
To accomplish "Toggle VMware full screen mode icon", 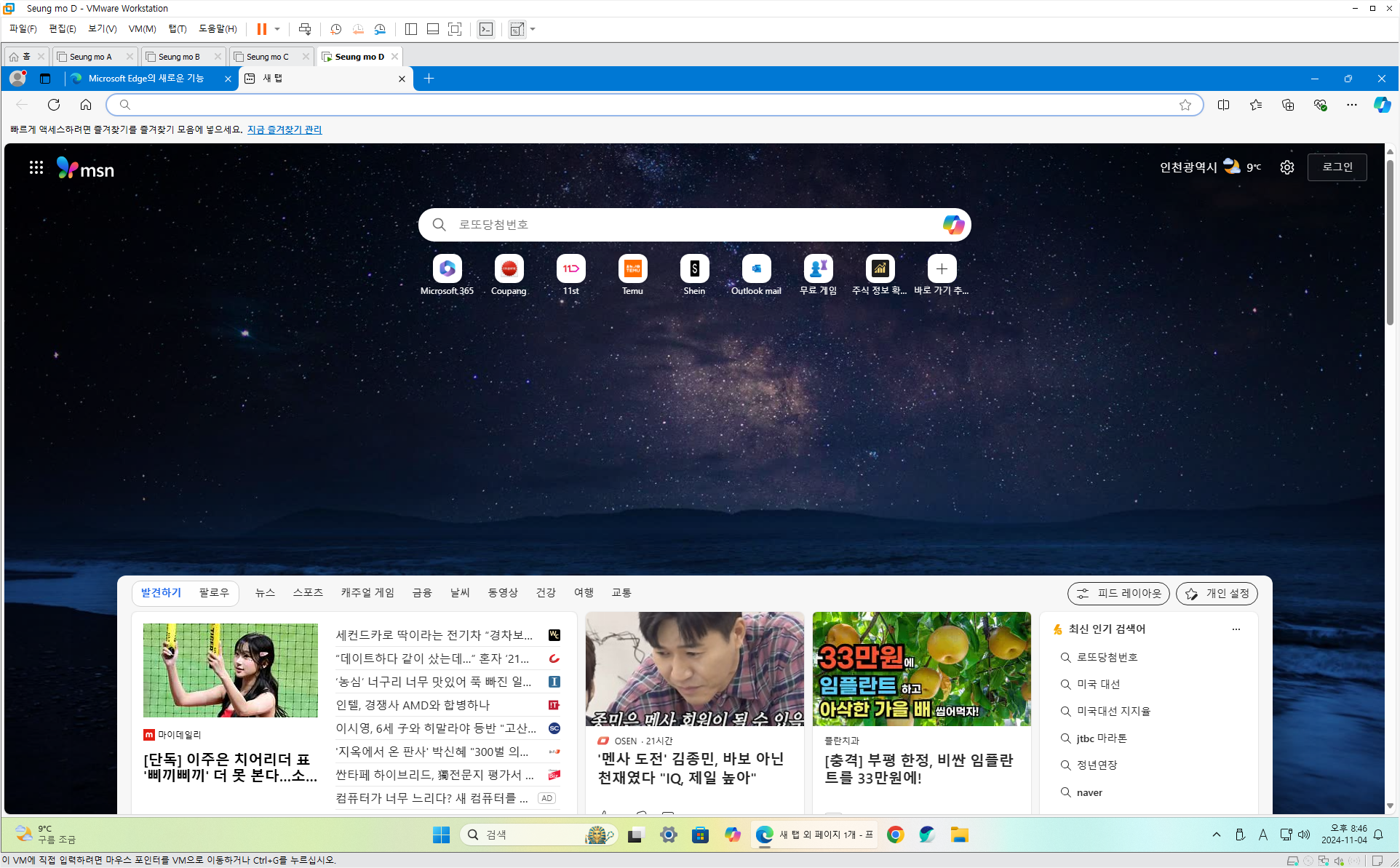I will (455, 29).
